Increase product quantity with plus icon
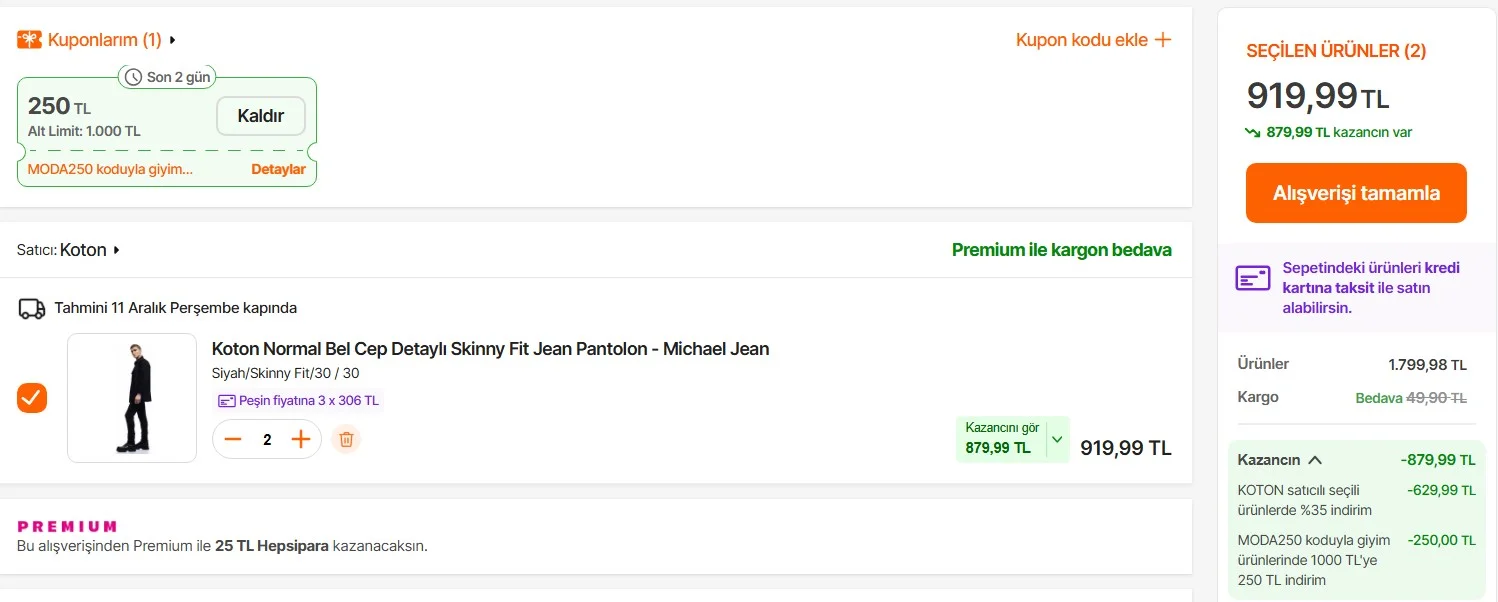 click(x=301, y=439)
